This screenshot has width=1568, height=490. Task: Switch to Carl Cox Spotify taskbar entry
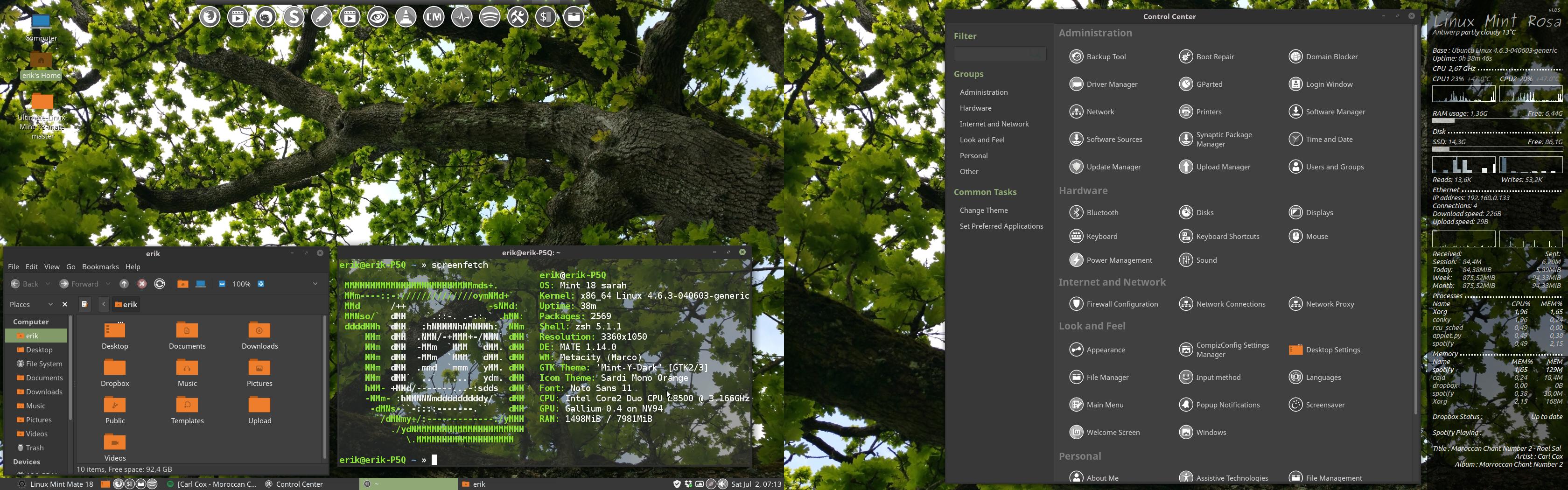[212, 484]
